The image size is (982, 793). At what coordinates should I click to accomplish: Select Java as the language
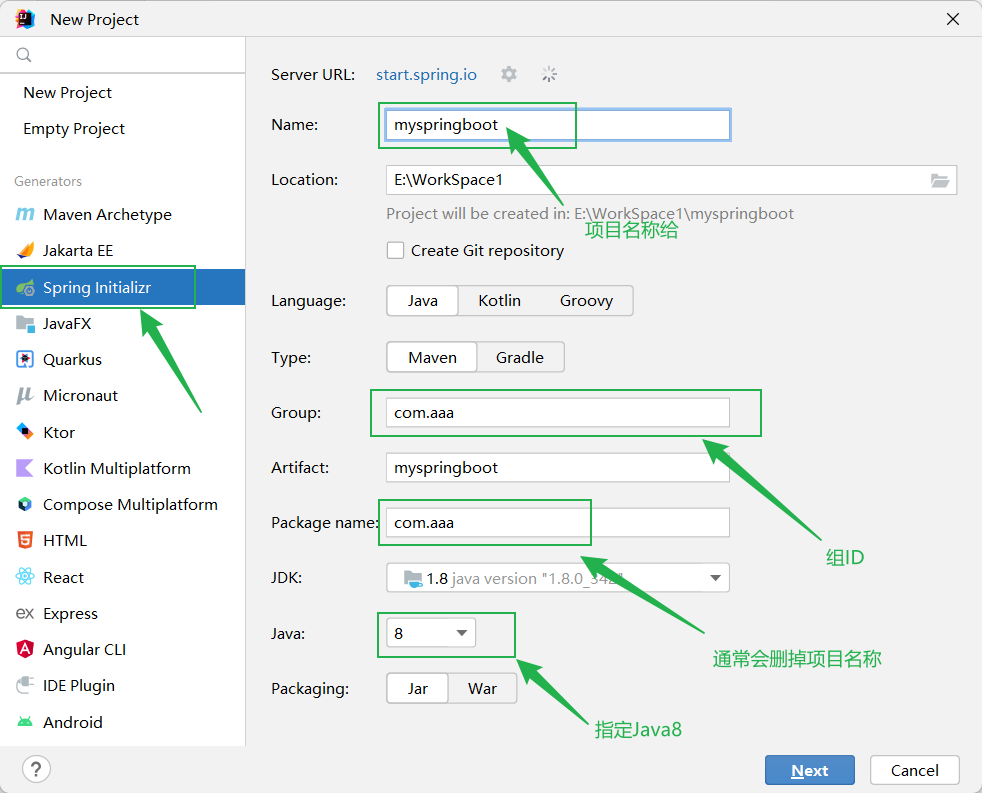423,301
